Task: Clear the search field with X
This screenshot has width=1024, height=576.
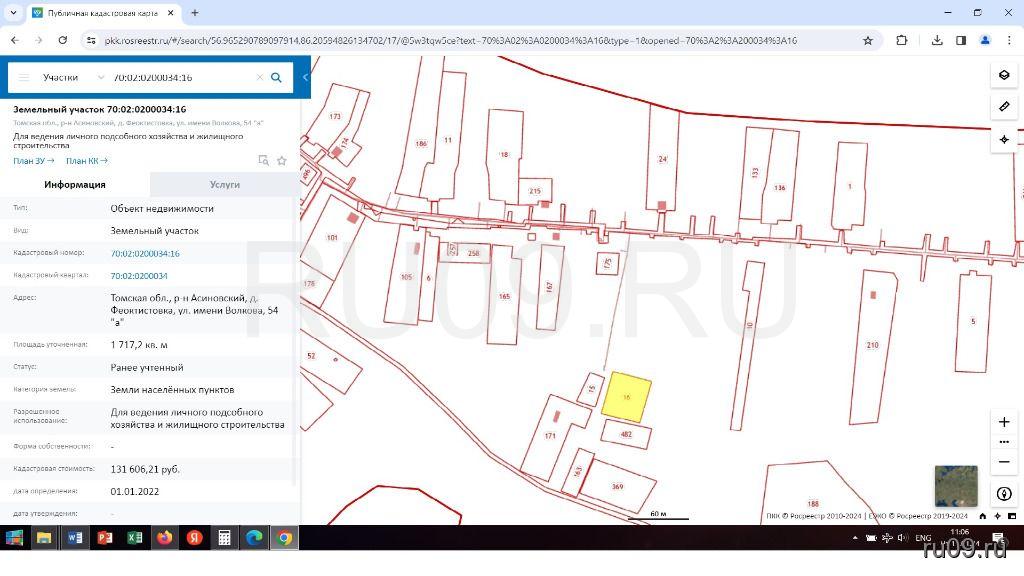Action: [x=259, y=77]
